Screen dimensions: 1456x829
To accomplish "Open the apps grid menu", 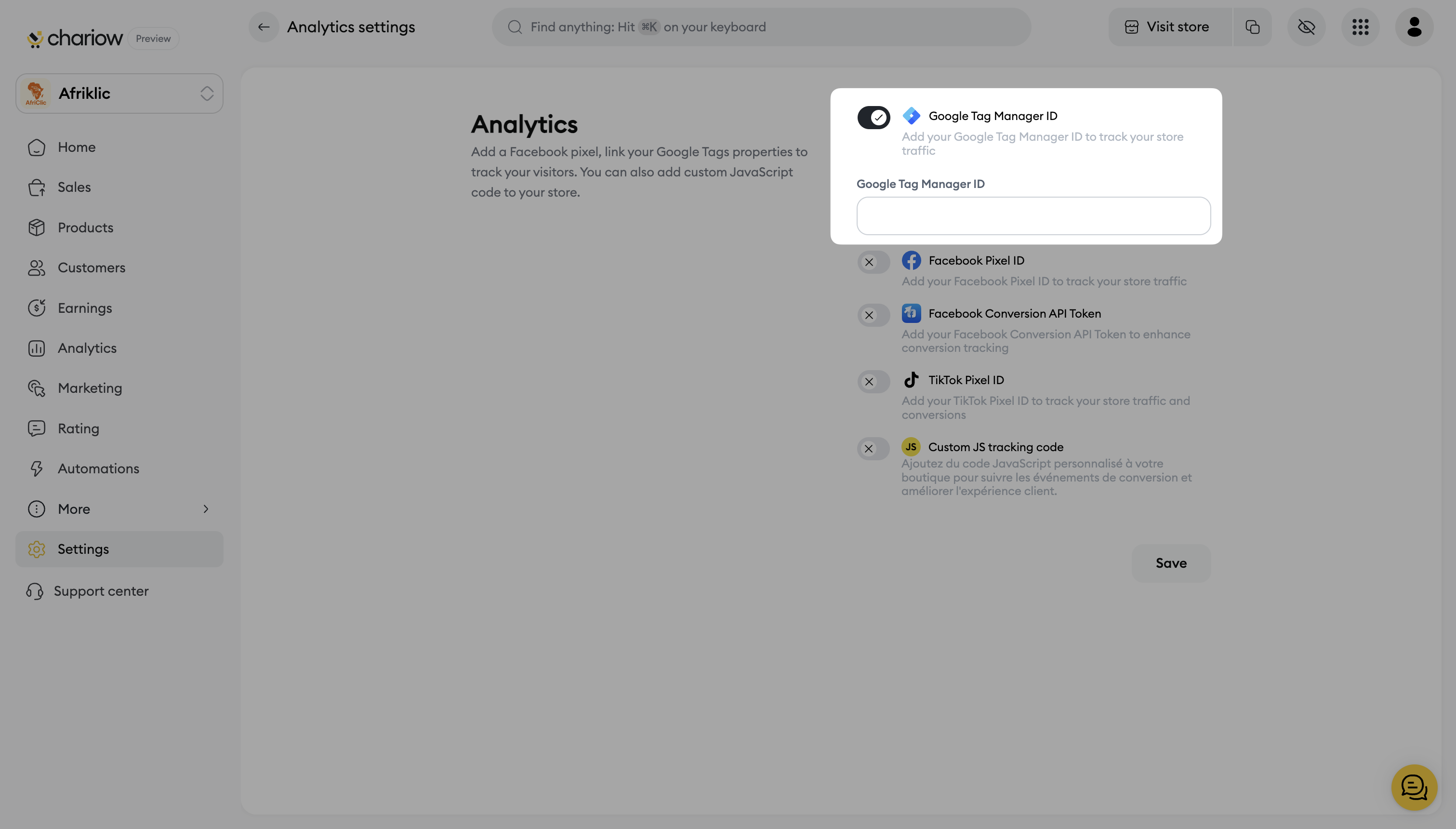I will click(1360, 27).
